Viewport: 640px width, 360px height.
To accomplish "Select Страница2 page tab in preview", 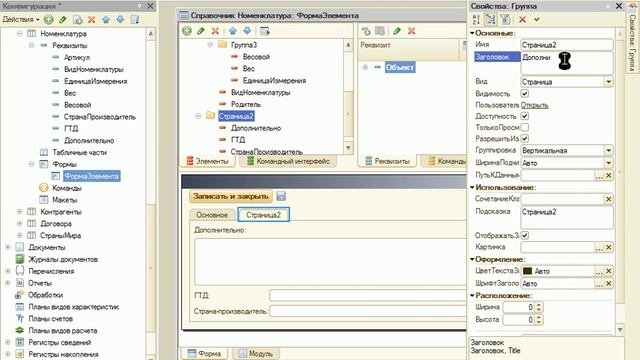I will 263,215.
